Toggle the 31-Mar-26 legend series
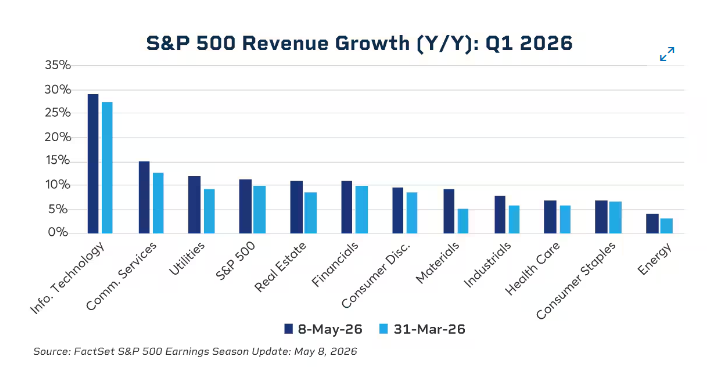Viewport: 719px width, 389px height. tap(422, 329)
